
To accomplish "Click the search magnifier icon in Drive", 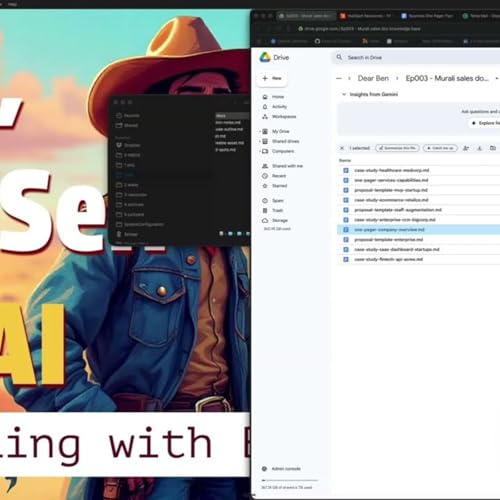I will tap(339, 57).
